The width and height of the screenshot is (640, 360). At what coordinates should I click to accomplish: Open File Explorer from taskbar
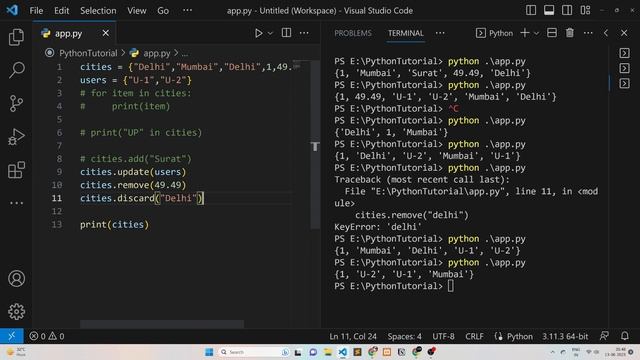click(328, 352)
